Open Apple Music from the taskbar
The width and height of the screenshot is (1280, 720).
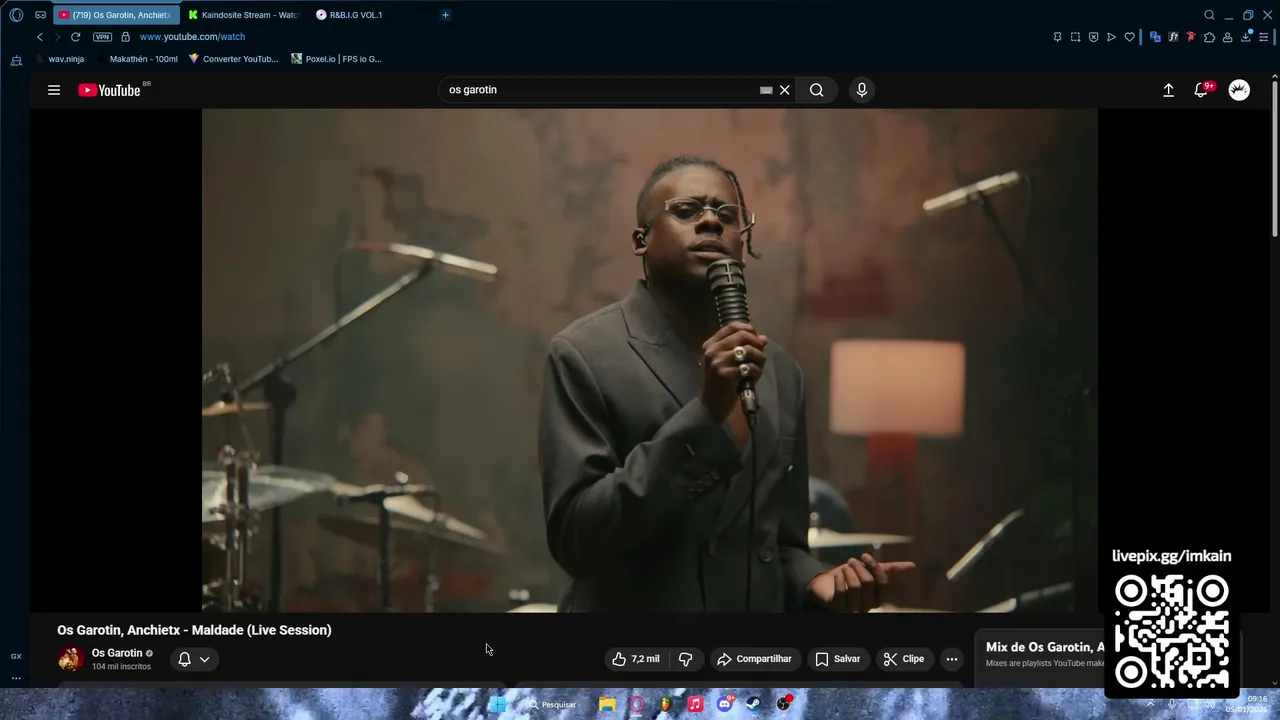pyautogui.click(x=695, y=704)
